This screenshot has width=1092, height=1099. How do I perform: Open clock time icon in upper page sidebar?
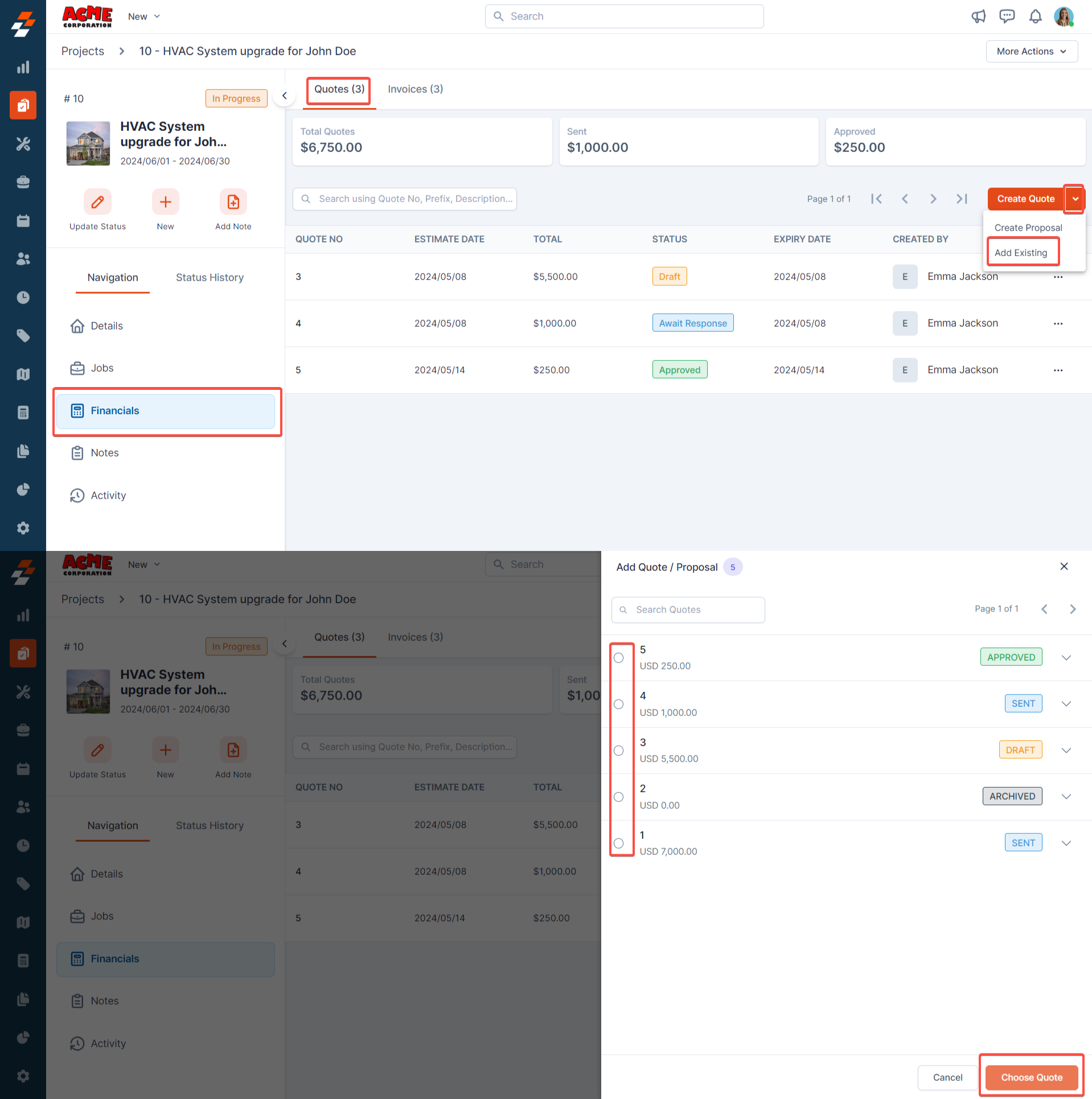[23, 298]
